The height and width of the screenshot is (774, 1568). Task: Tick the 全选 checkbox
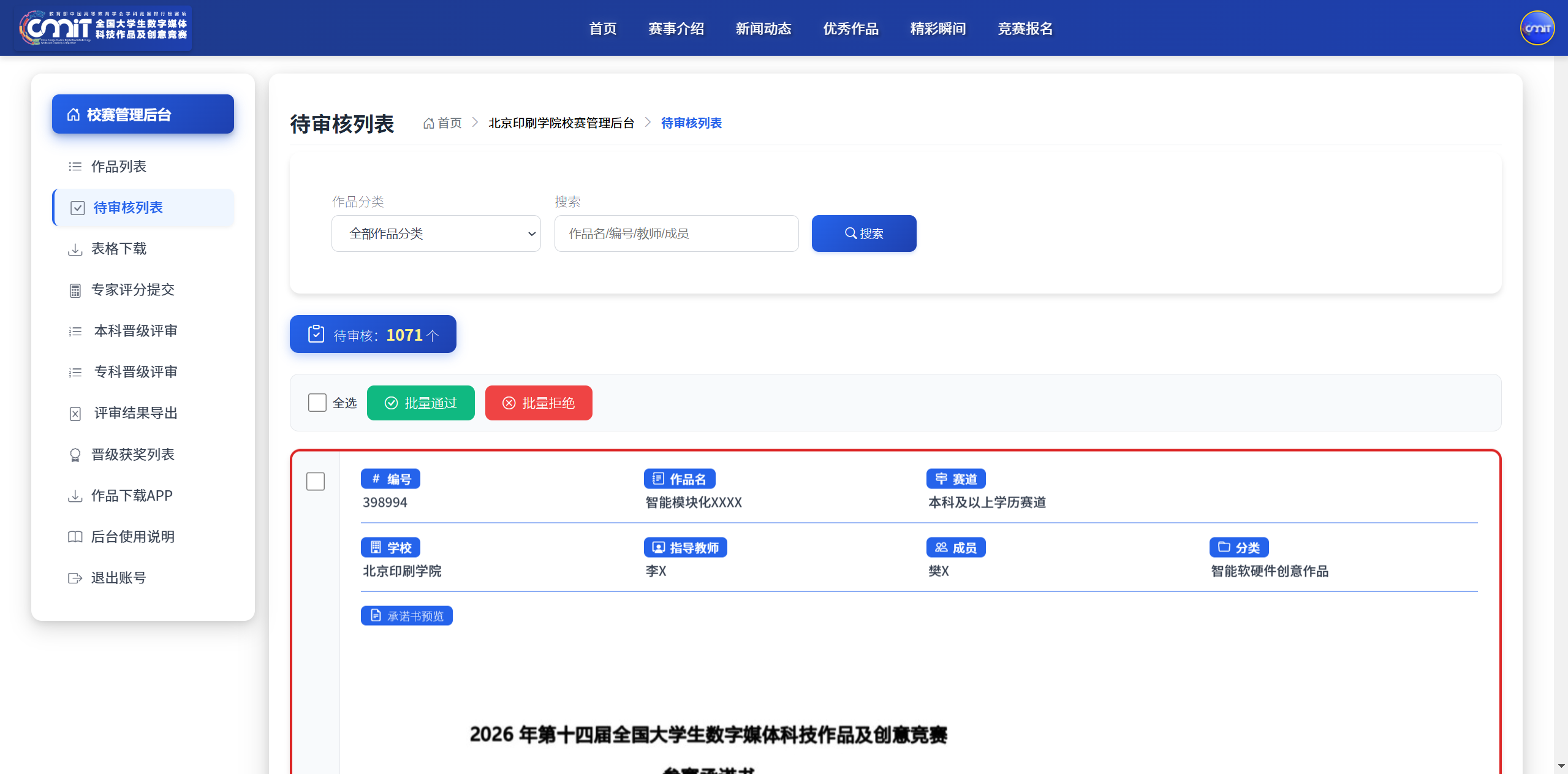click(317, 403)
